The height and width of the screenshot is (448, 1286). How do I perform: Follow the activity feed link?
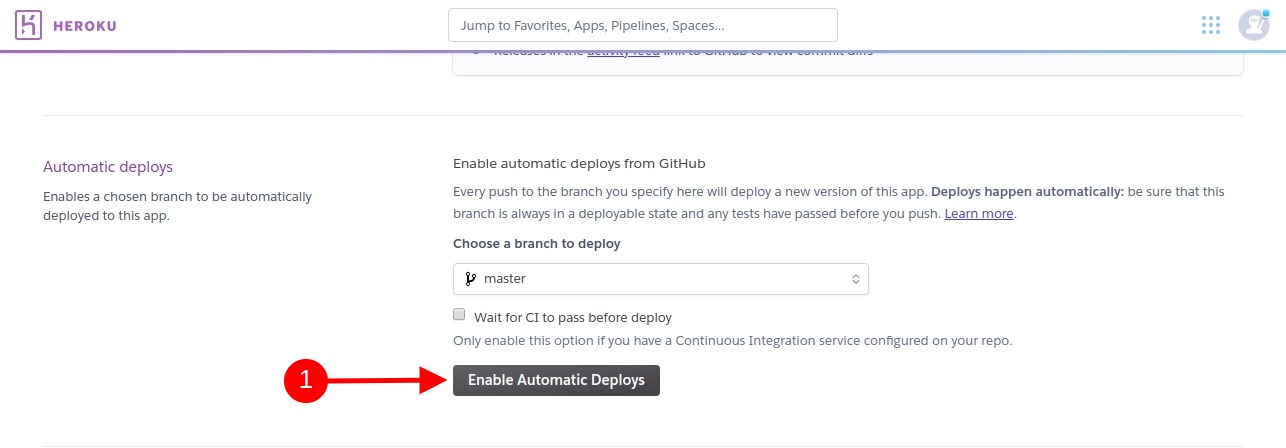[x=623, y=51]
